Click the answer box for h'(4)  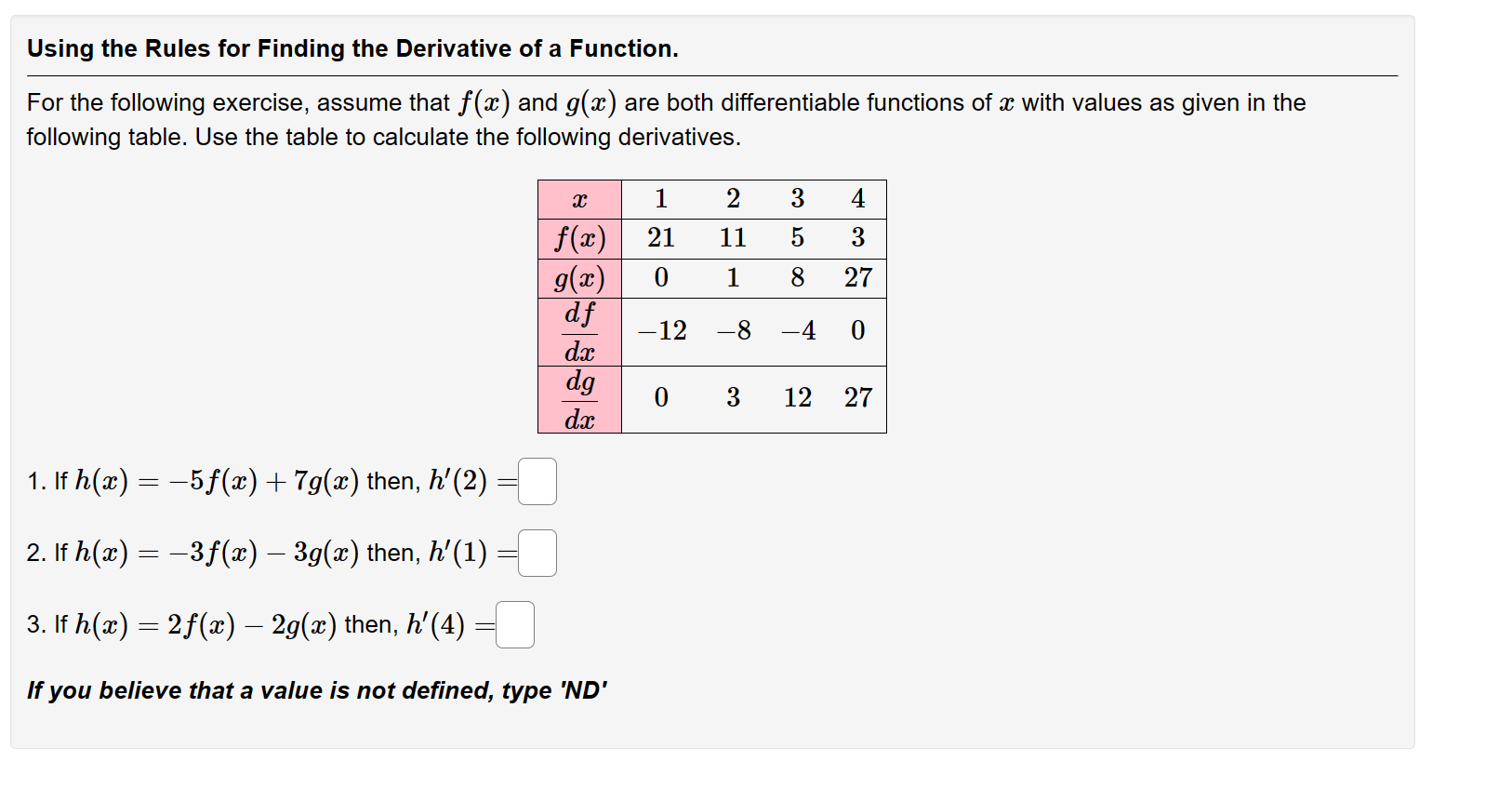tap(515, 624)
